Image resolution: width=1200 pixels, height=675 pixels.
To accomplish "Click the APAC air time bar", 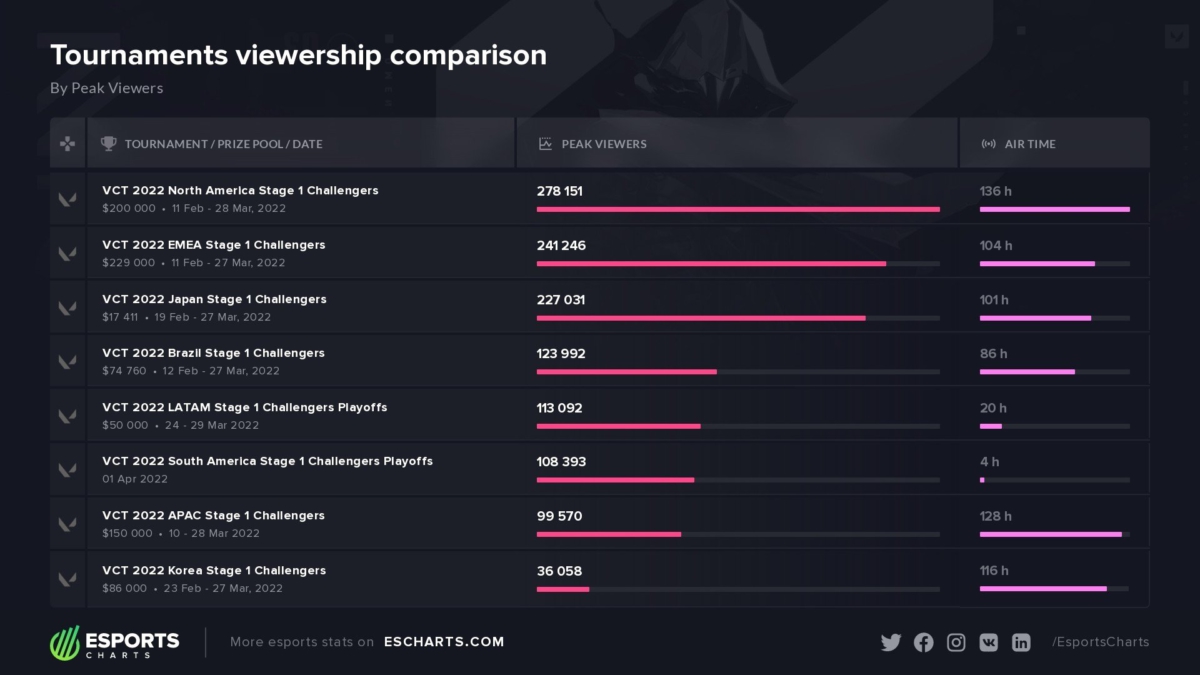I will coord(1051,534).
